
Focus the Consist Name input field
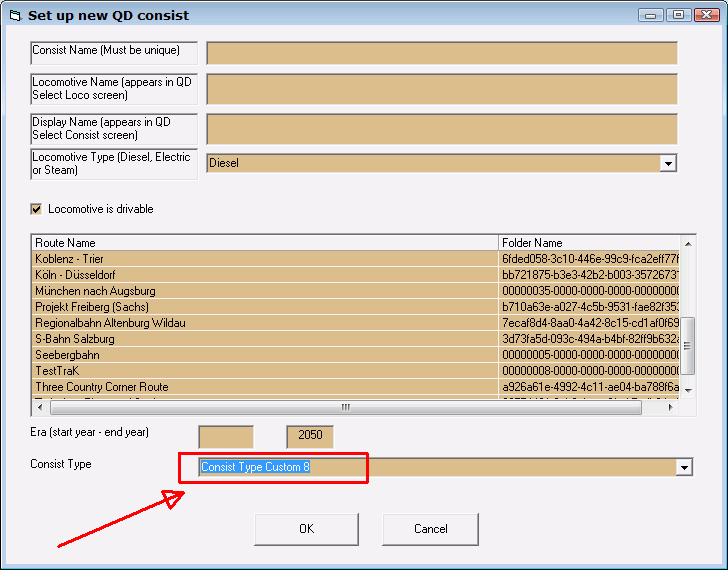442,53
